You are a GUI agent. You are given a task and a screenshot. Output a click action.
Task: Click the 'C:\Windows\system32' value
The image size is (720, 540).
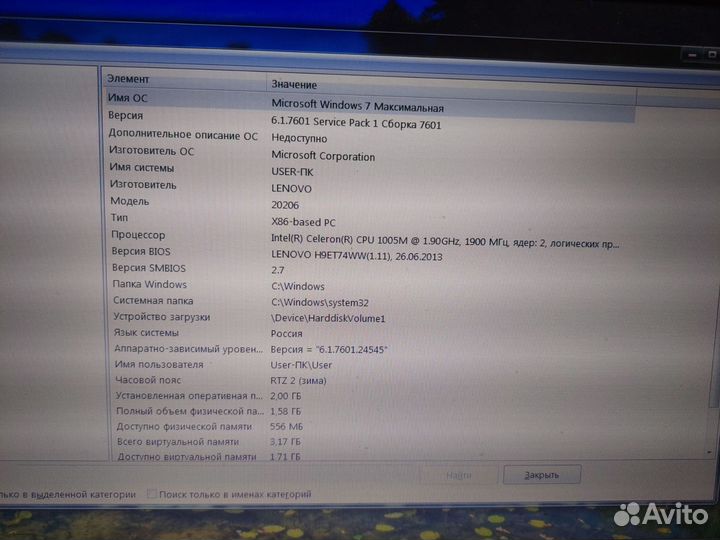pyautogui.click(x=320, y=303)
